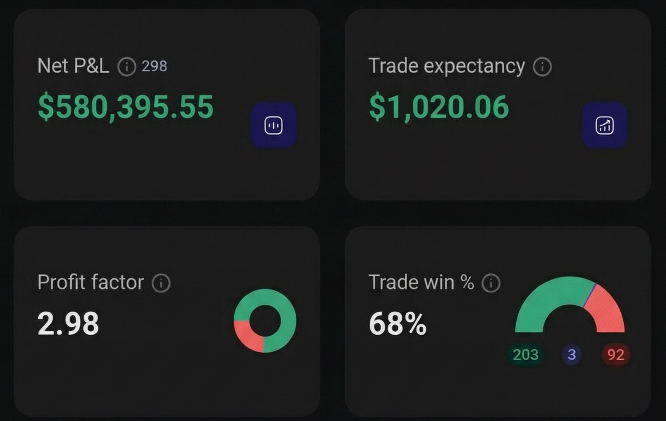Click the Net P&L info icon
The height and width of the screenshot is (421, 666).
tap(126, 67)
